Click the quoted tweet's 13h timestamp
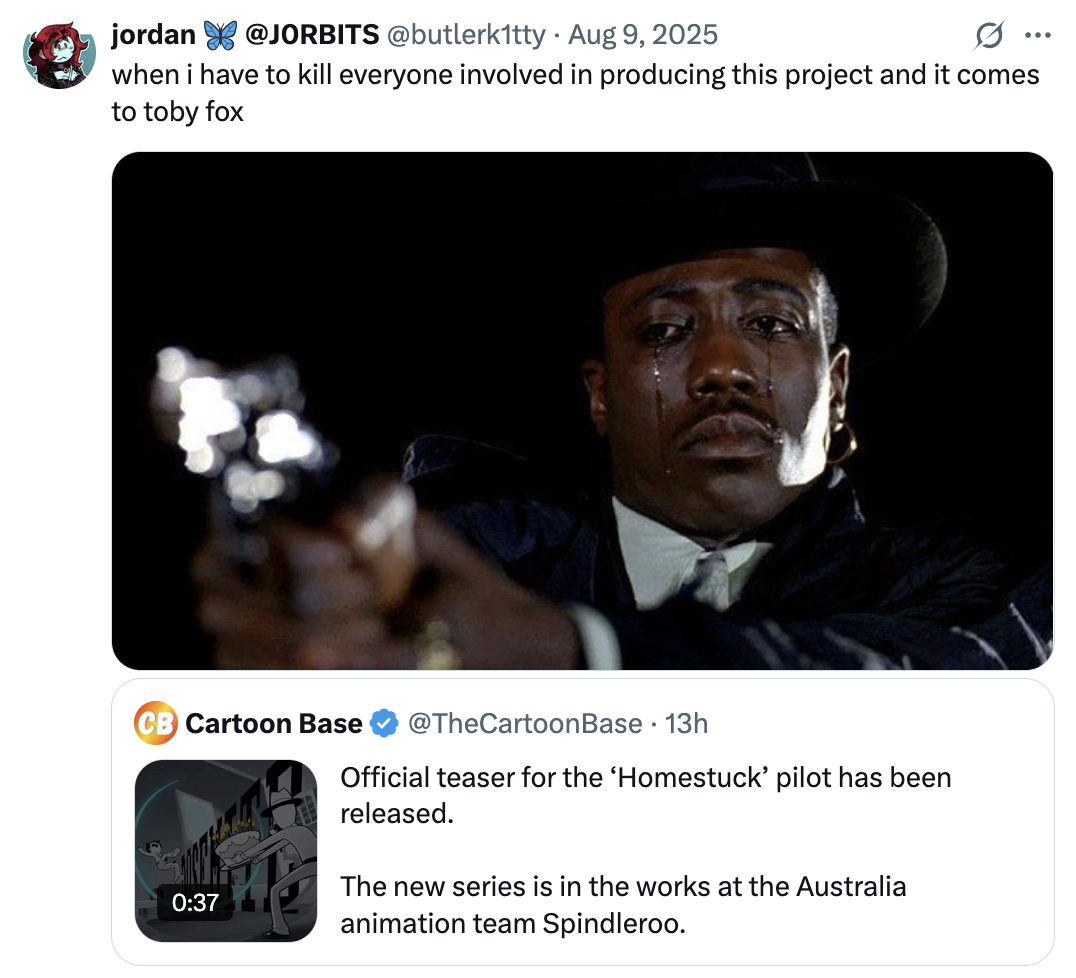1076x978 pixels. click(x=686, y=723)
